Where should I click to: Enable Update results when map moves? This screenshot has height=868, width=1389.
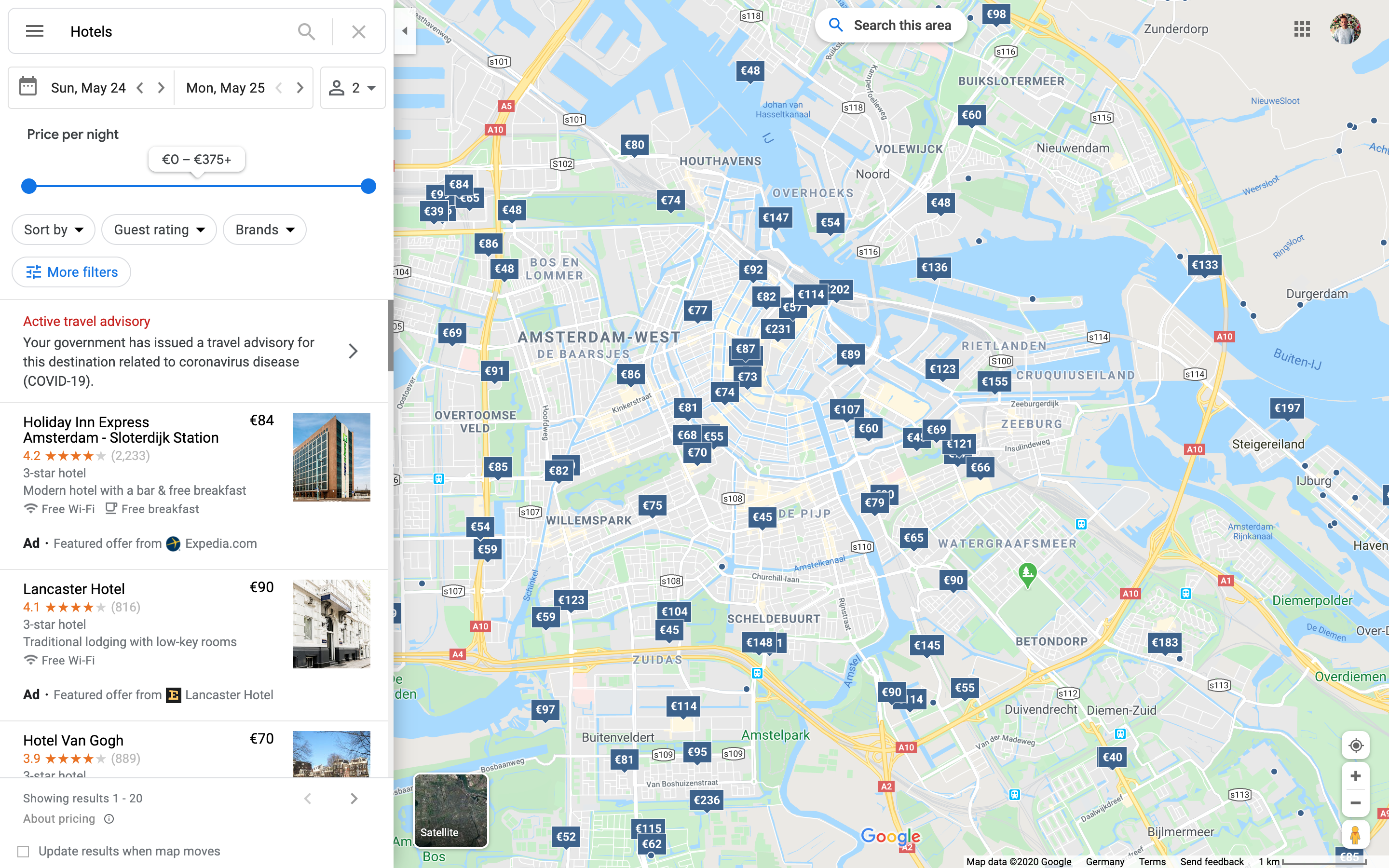click(24, 851)
